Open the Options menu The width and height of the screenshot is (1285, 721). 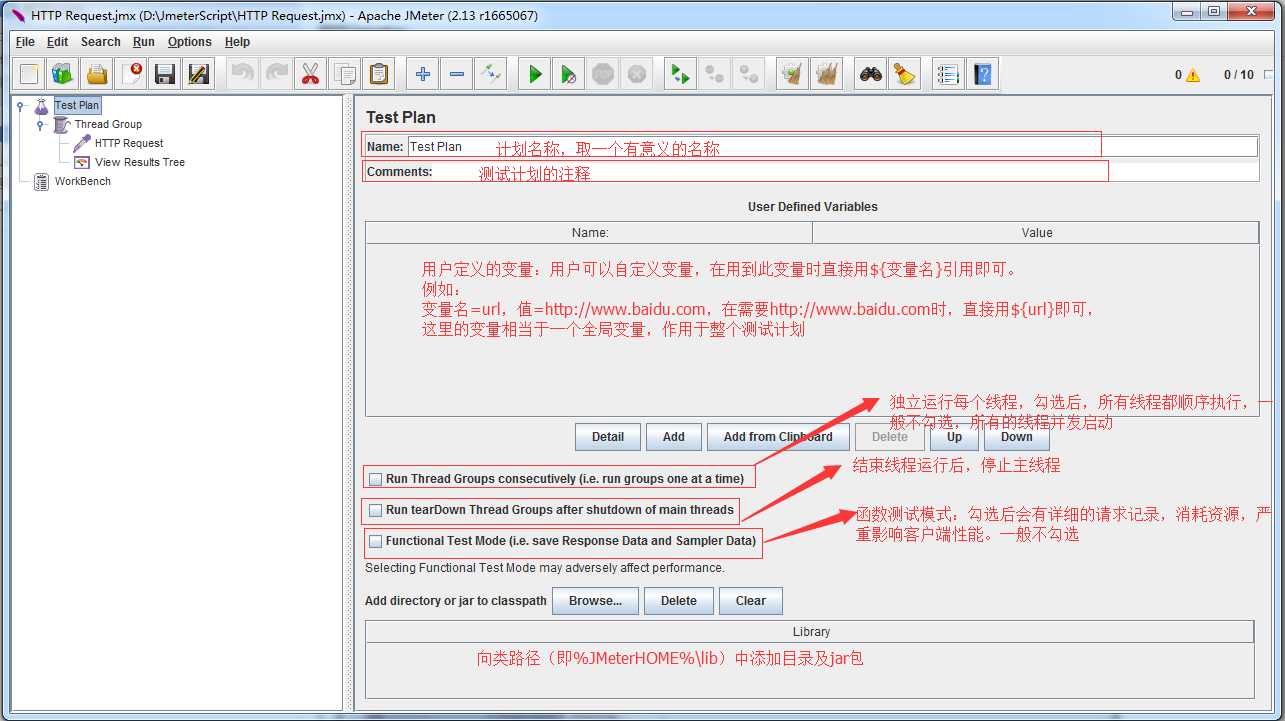(190, 42)
